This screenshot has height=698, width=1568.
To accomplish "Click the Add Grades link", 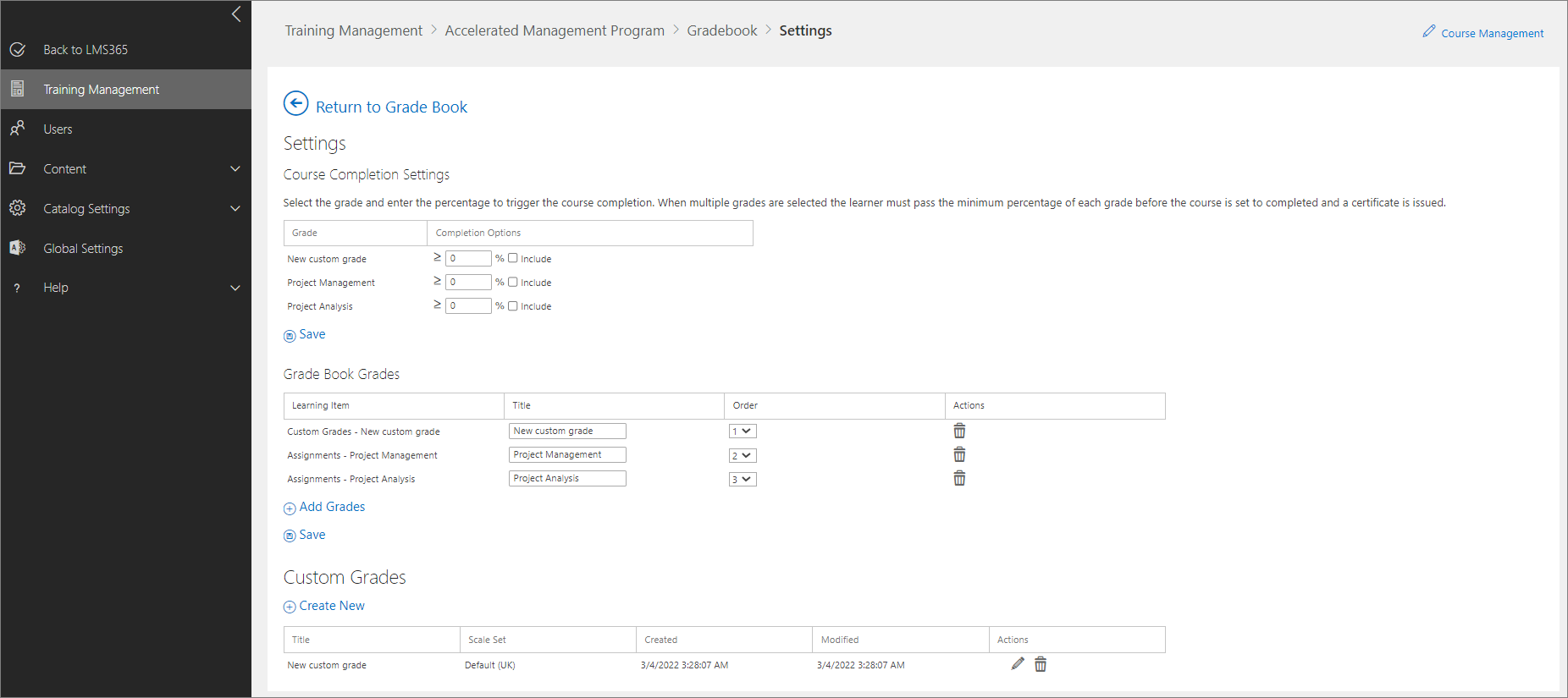I will pyautogui.click(x=332, y=507).
